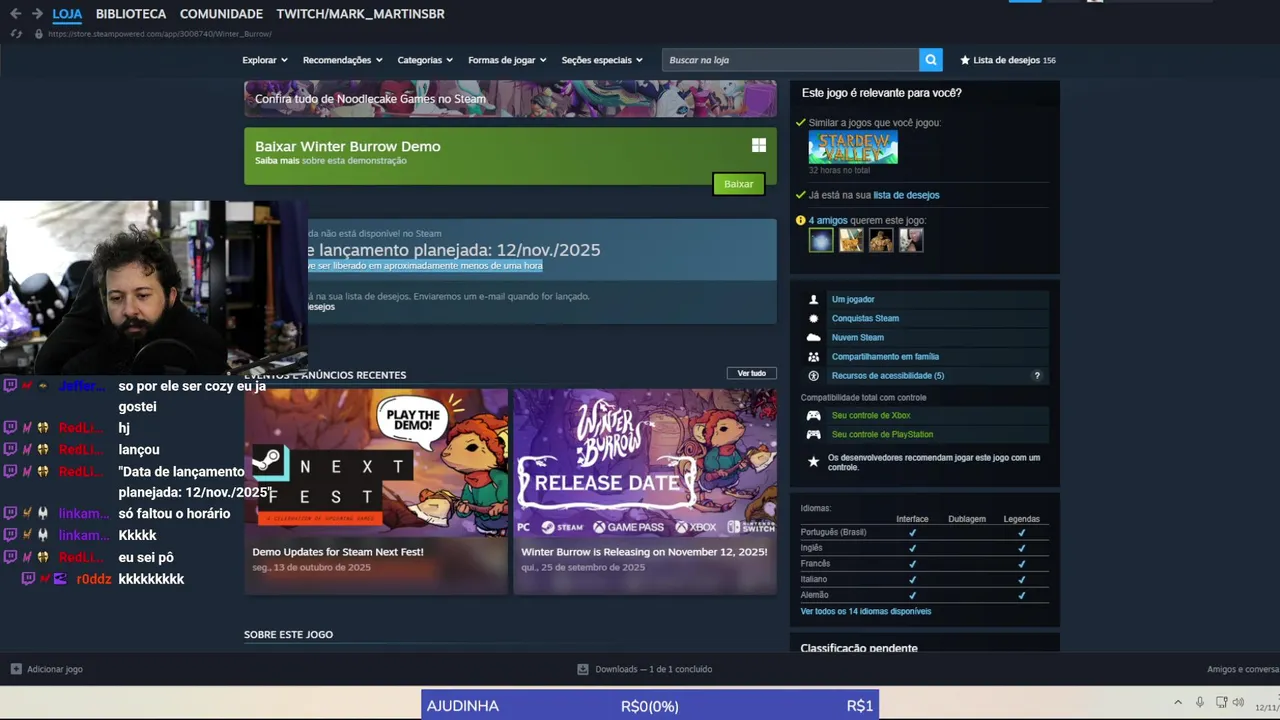
Task: Switch to the LOJA tab
Action: (67, 14)
